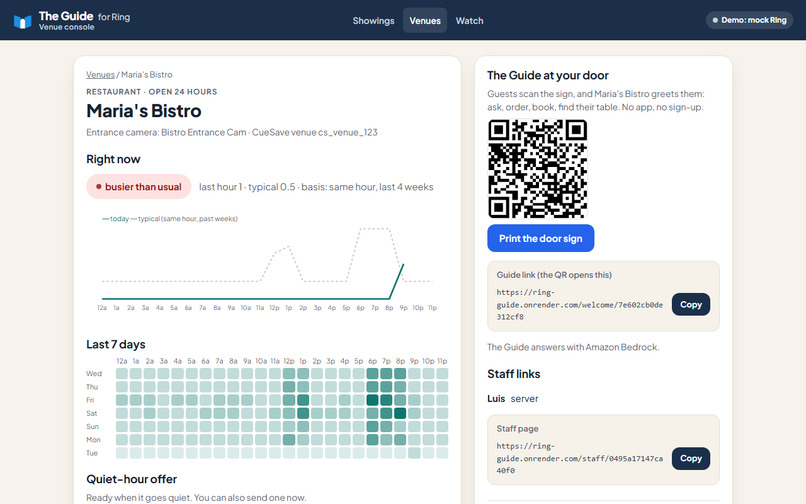Click the Maria's Bistro heading
Screen dimensions: 806x504
[x=143, y=111]
